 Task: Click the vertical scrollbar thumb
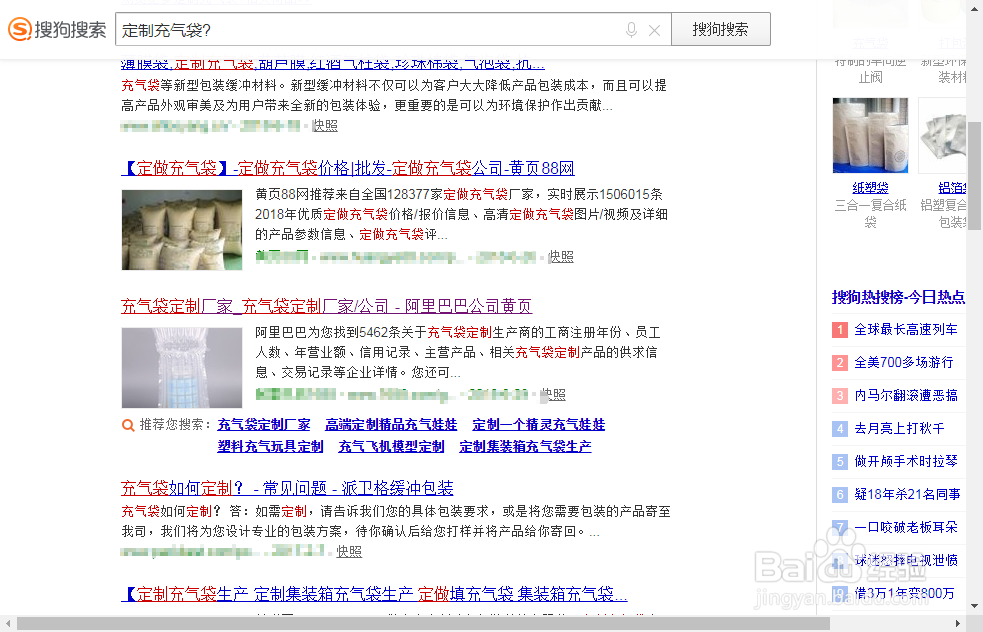[x=974, y=176]
